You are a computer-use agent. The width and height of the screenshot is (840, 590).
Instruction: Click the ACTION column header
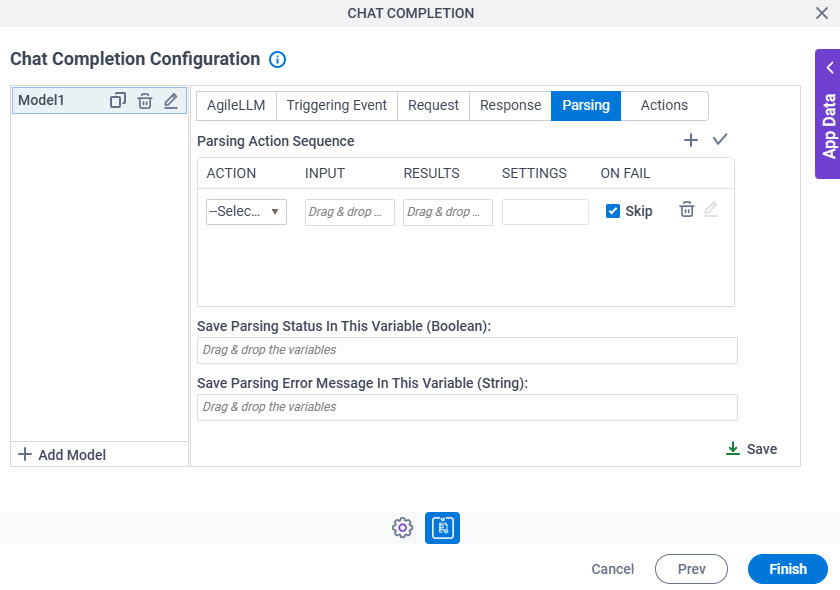pyautogui.click(x=231, y=174)
